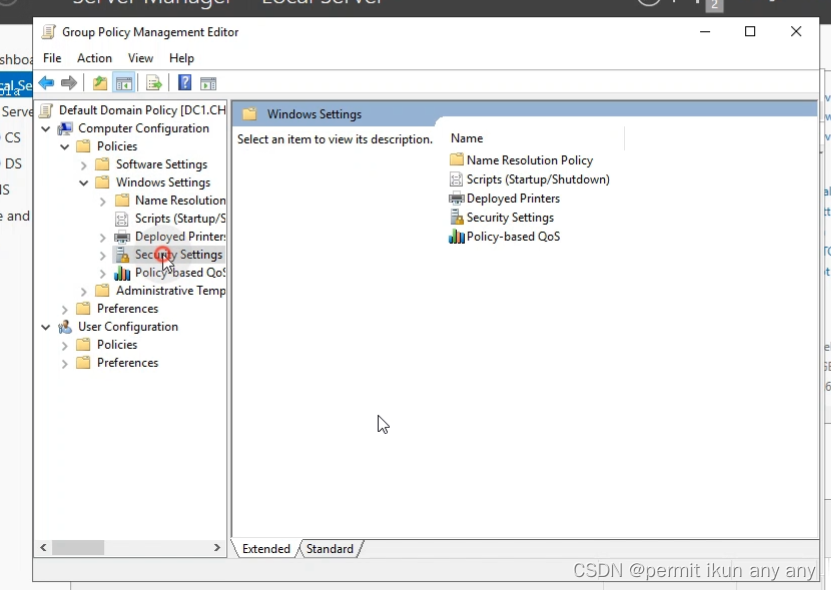Screen dimensions: 831x590
Task: Expand the Administrative Templates node
Action: point(84,291)
